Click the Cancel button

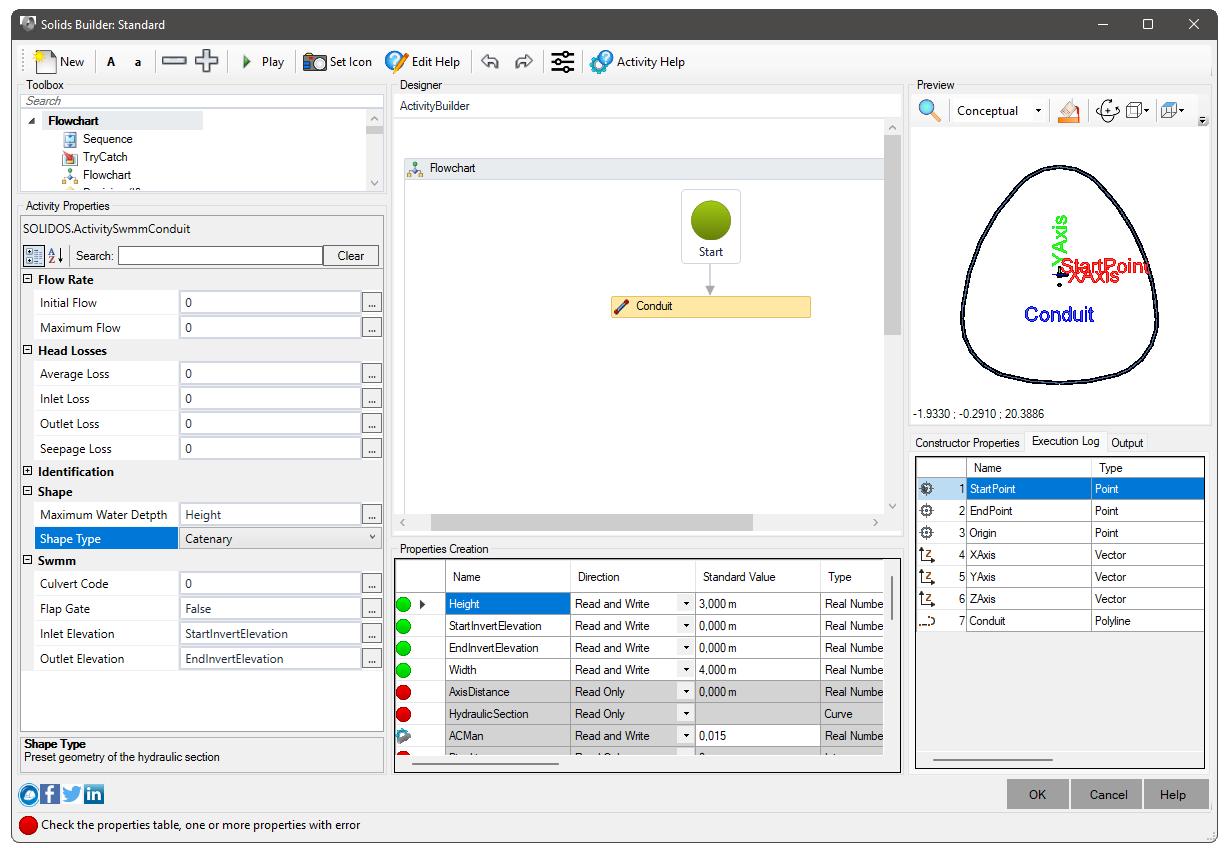[1108, 795]
